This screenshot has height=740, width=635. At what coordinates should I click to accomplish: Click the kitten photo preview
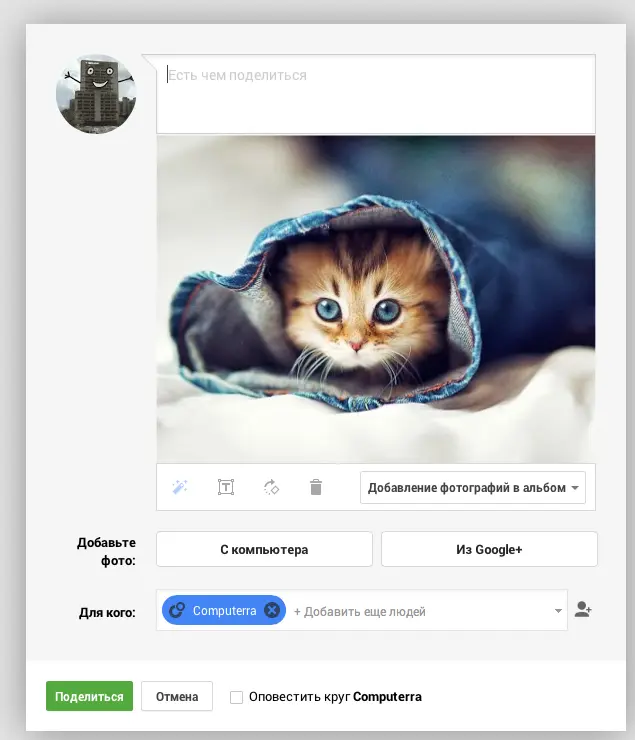point(375,298)
